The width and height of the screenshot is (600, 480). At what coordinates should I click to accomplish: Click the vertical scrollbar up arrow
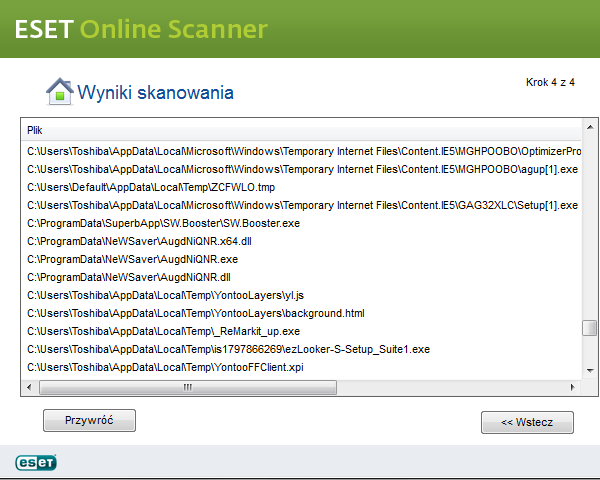tap(590, 127)
